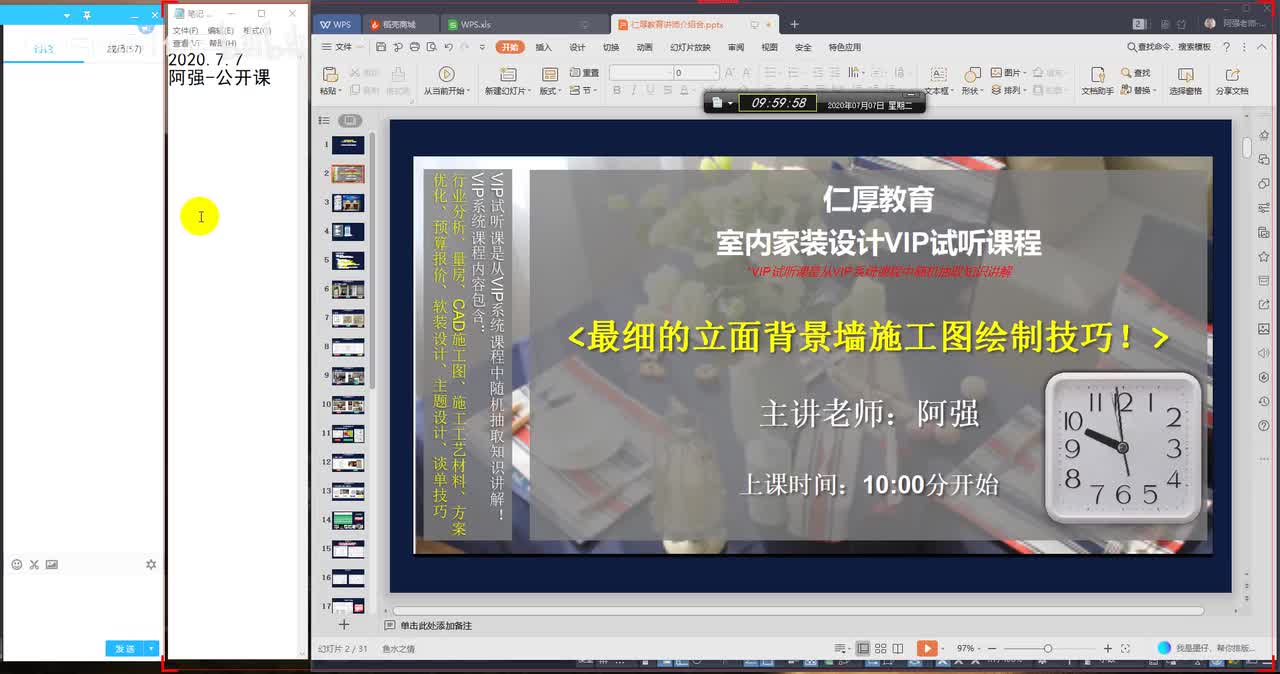This screenshot has width=1280, height=674.
Task: Click the zoom slider handle
Action: (1047, 648)
